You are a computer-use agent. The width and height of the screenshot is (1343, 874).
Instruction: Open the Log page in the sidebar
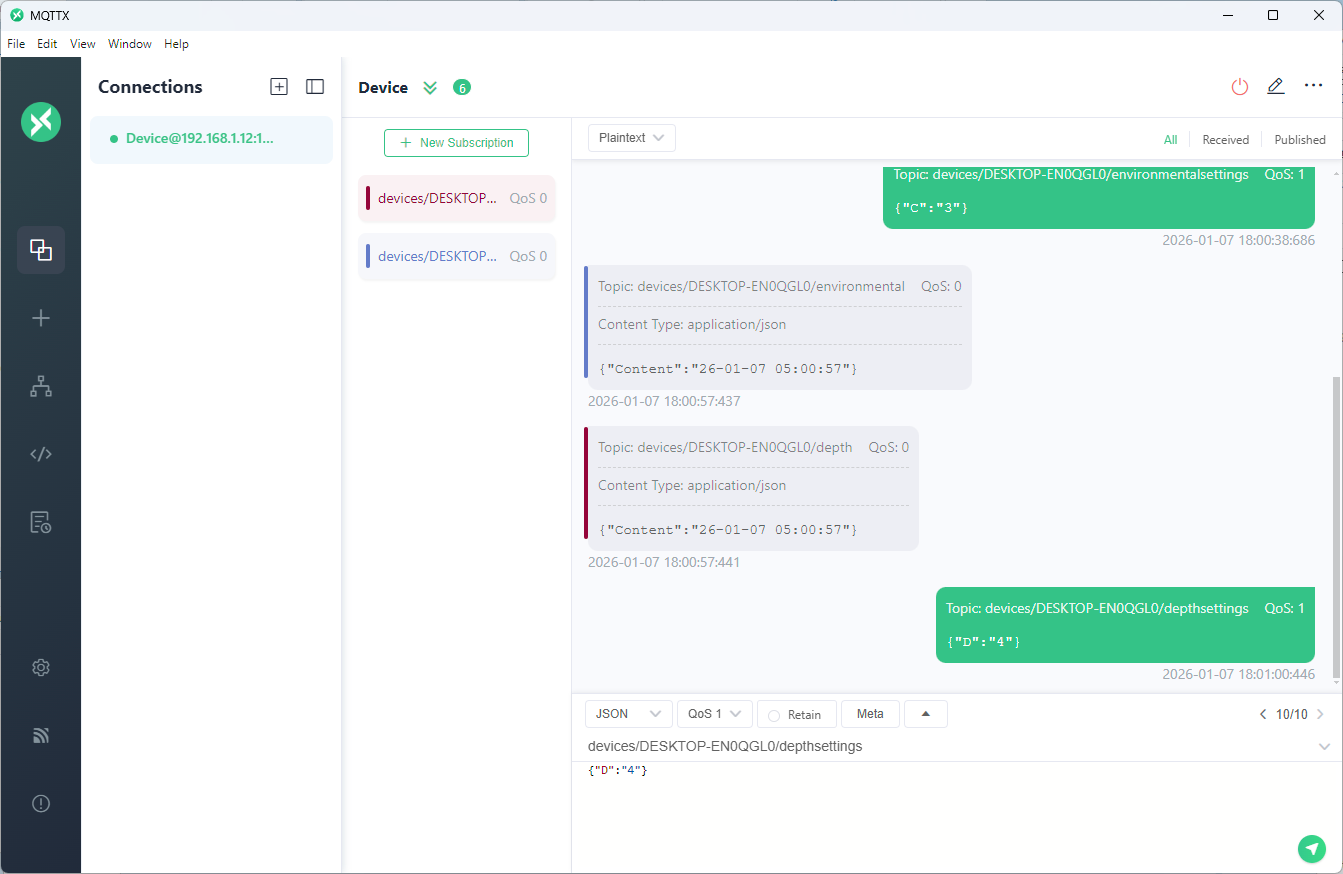[41, 522]
